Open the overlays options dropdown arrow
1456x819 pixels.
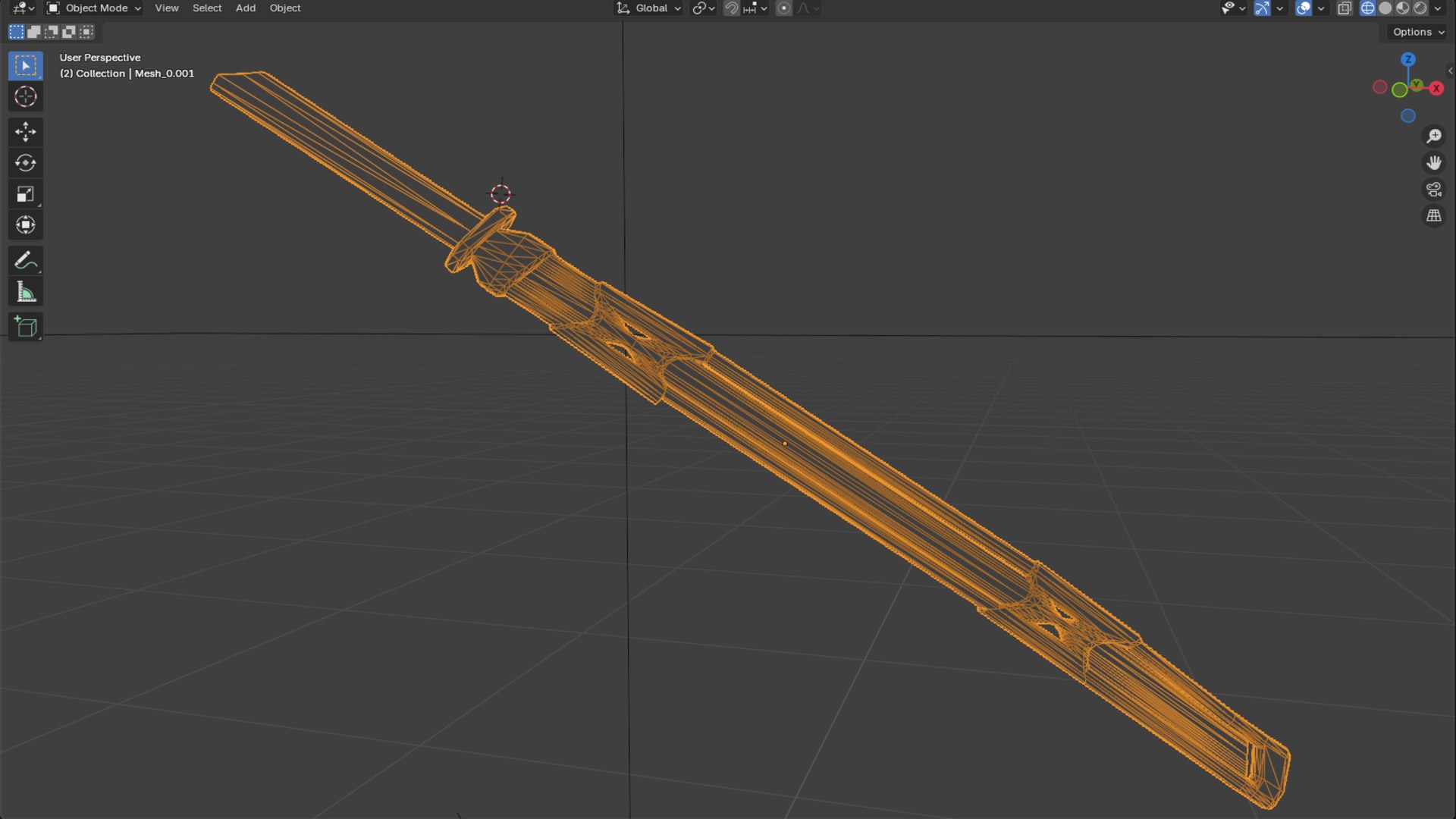1321,8
